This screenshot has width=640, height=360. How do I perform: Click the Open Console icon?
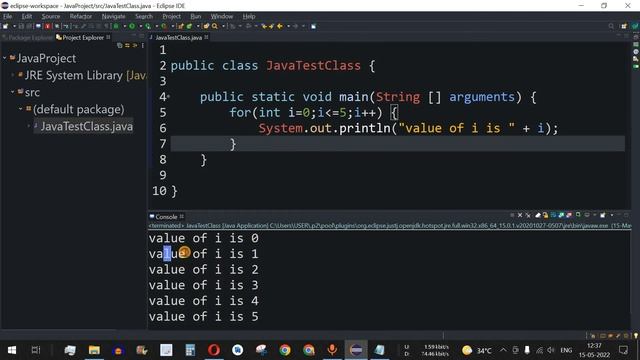(603, 215)
